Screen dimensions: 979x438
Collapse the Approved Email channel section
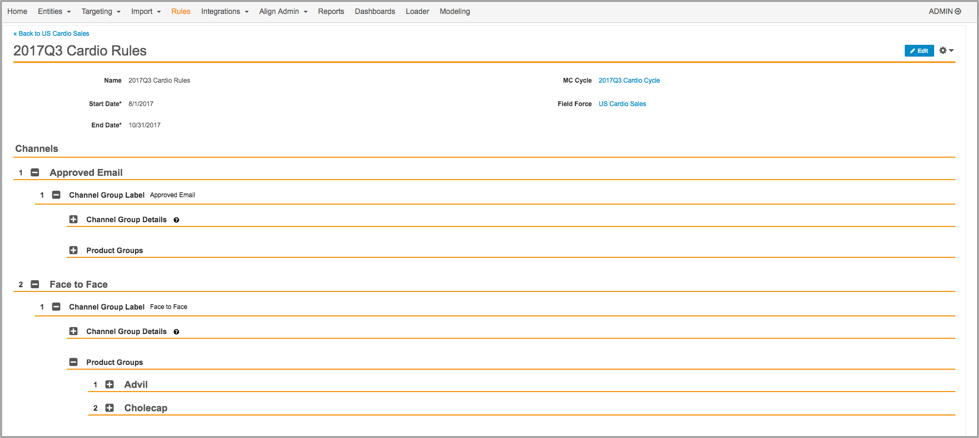(x=35, y=173)
